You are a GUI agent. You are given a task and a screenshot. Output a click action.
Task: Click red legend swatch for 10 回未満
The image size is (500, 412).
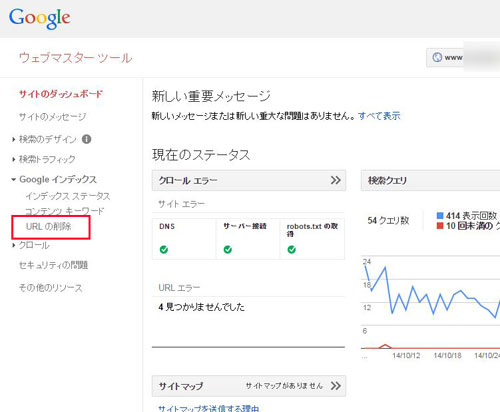point(440,226)
